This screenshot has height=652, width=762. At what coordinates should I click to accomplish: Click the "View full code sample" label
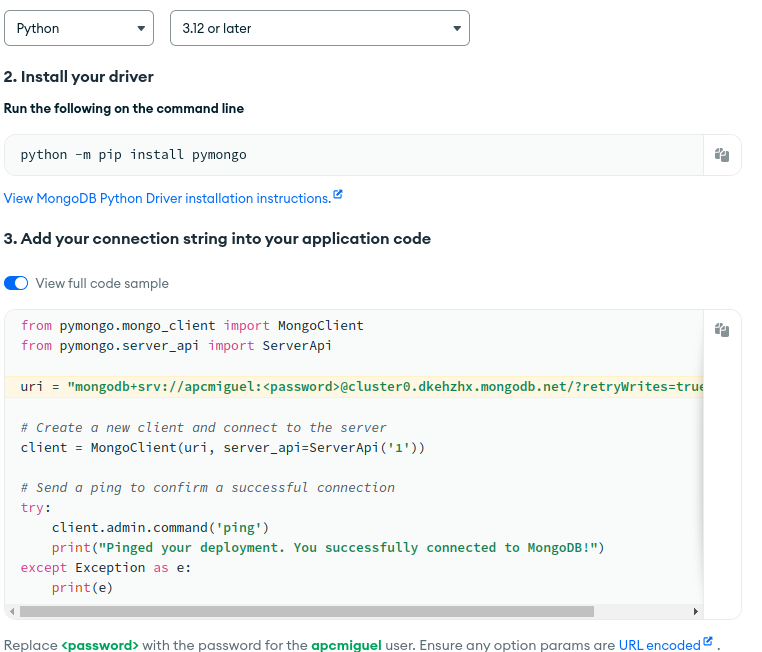click(102, 283)
